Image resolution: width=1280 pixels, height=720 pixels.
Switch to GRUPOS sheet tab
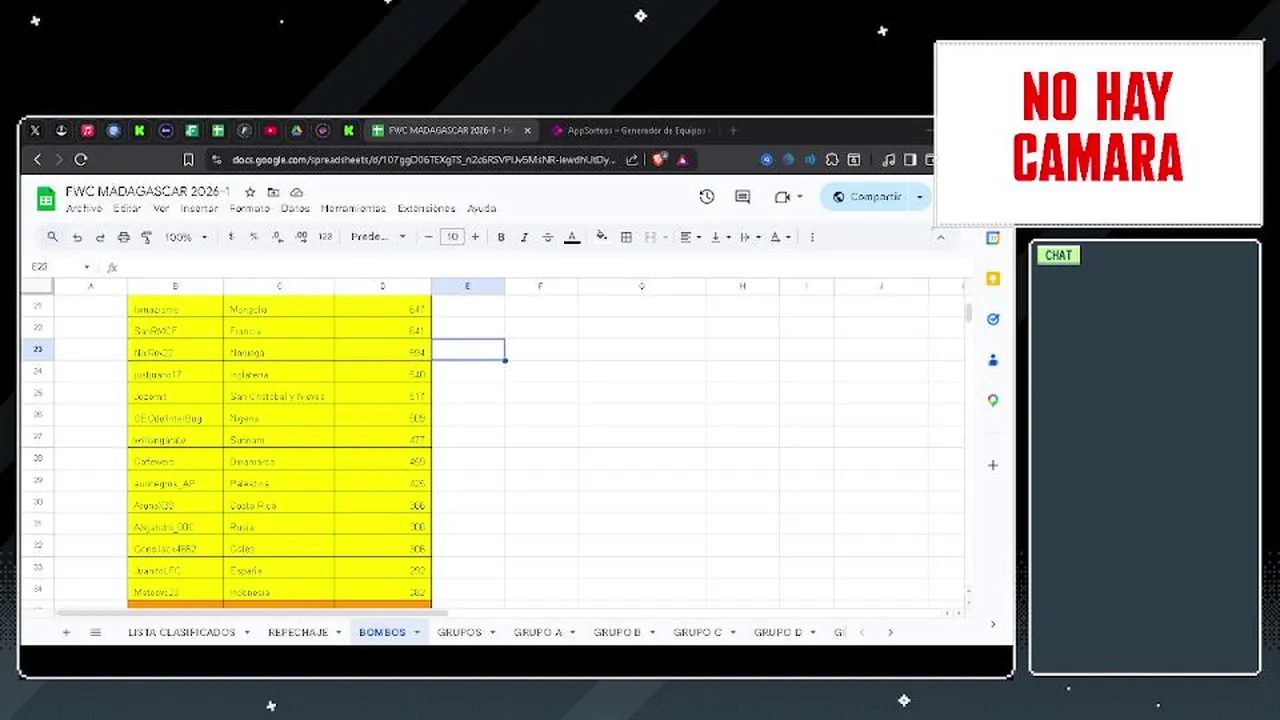[x=459, y=632]
